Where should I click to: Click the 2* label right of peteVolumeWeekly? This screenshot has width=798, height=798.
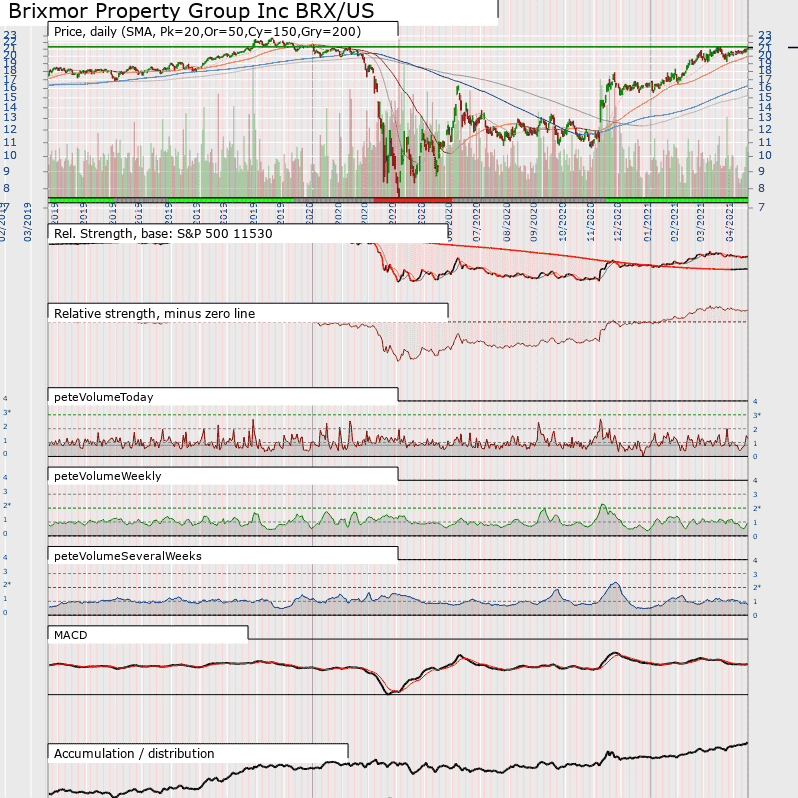757,508
